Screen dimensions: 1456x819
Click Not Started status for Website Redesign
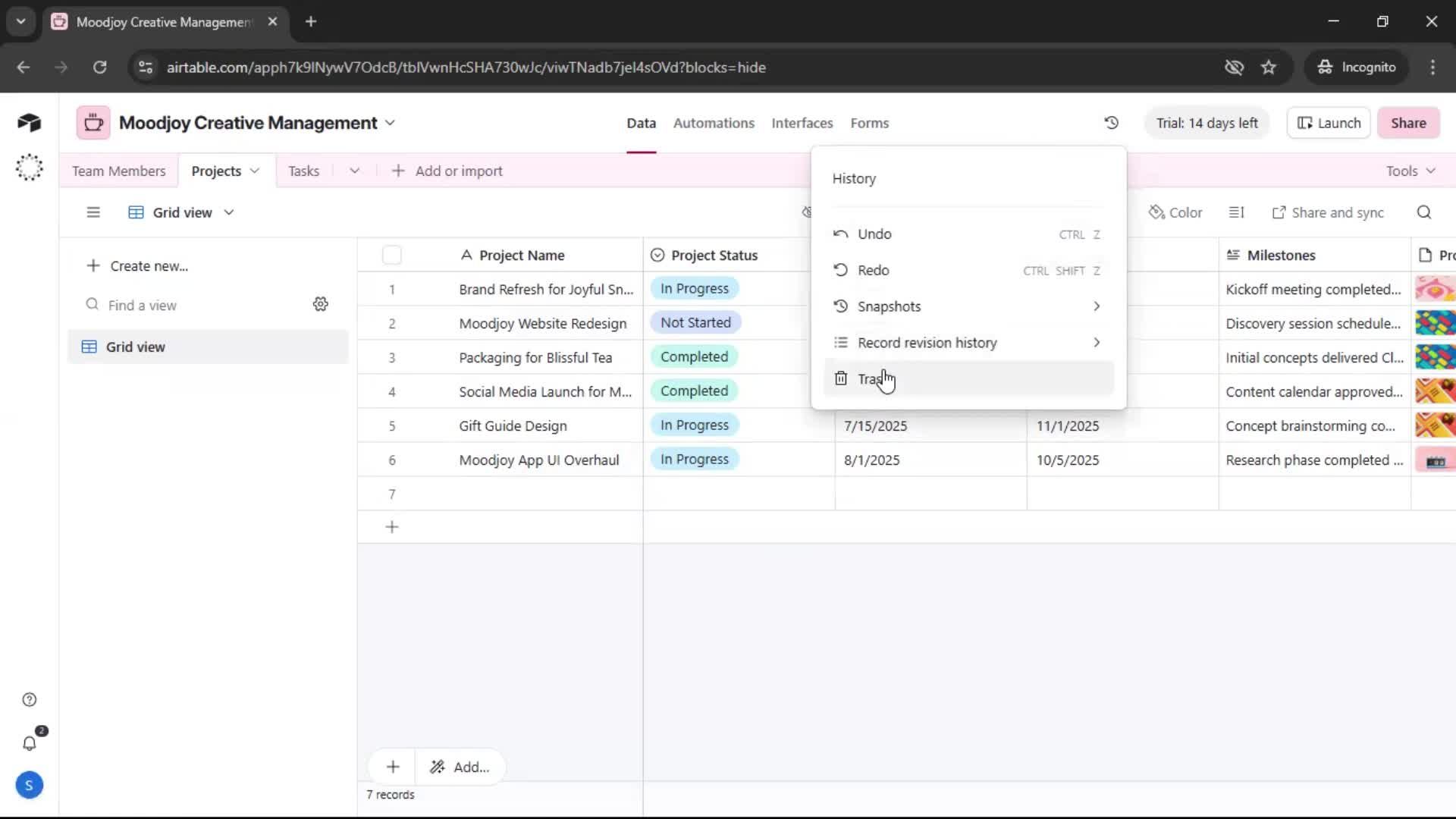click(x=695, y=322)
